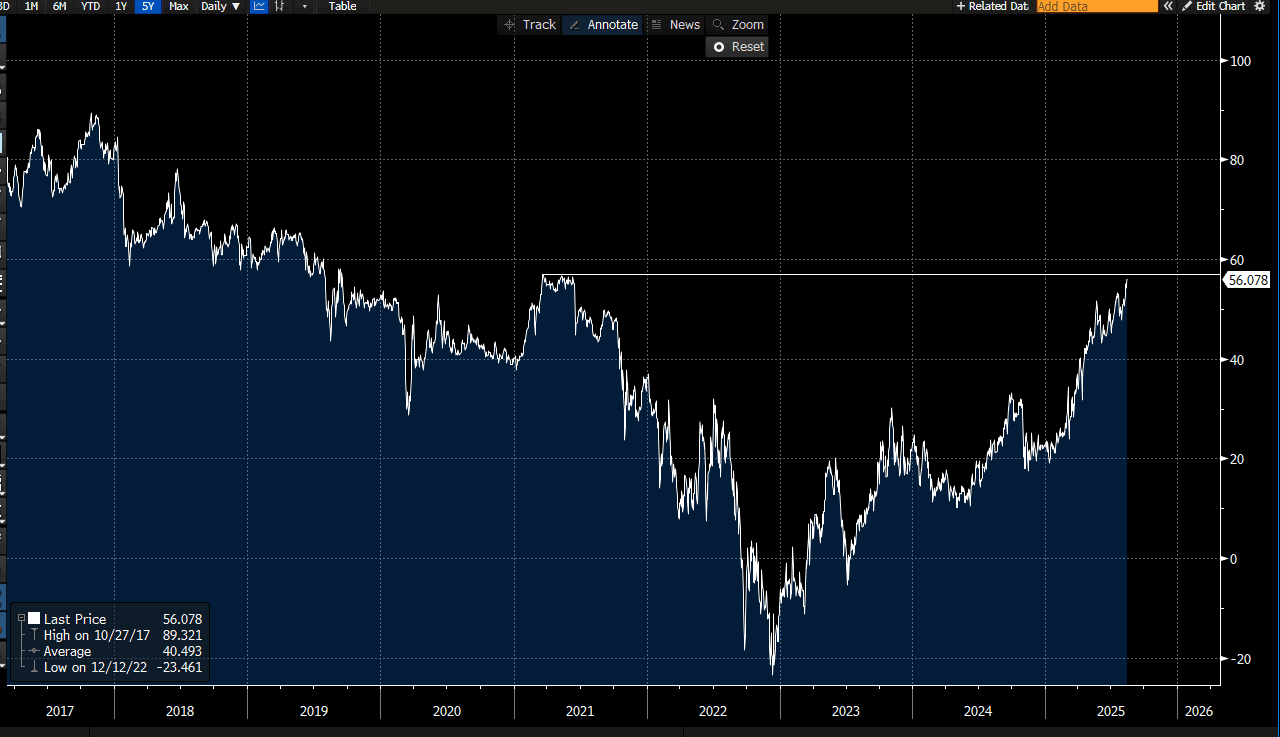Click the High marker icon in legend
The height and width of the screenshot is (737, 1280).
[34, 635]
